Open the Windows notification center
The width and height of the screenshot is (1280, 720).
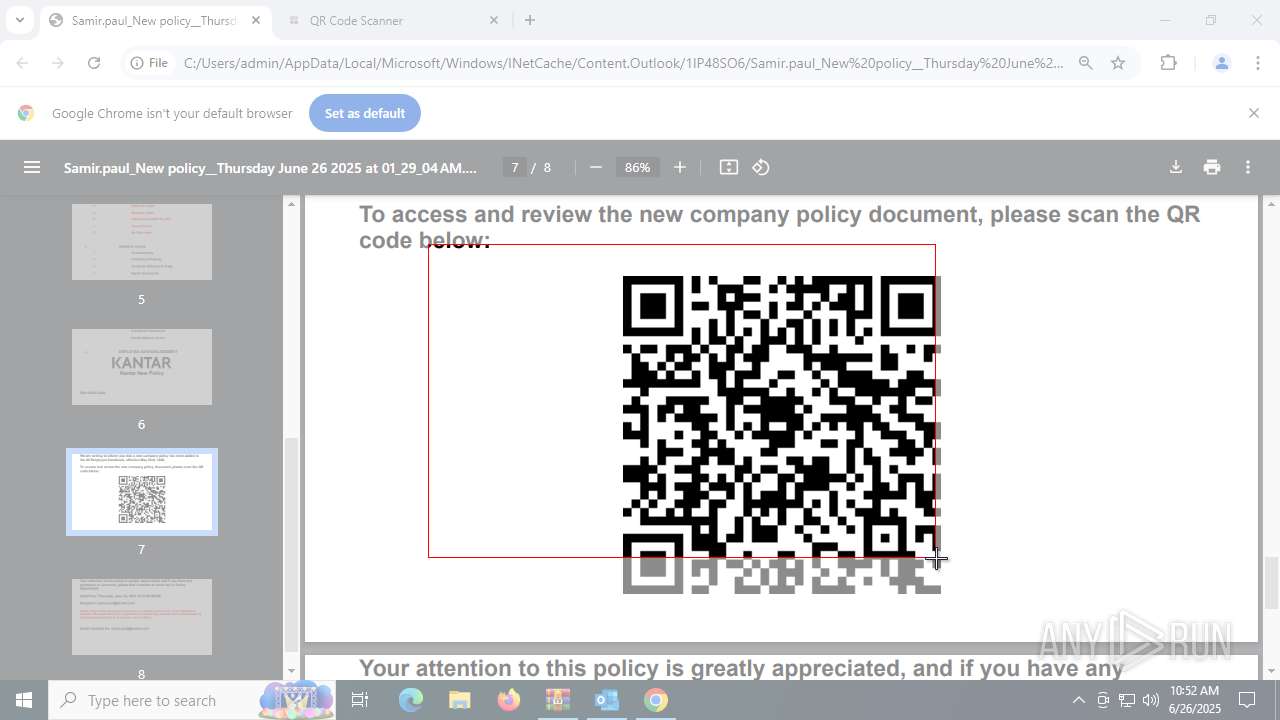[x=1247, y=700]
